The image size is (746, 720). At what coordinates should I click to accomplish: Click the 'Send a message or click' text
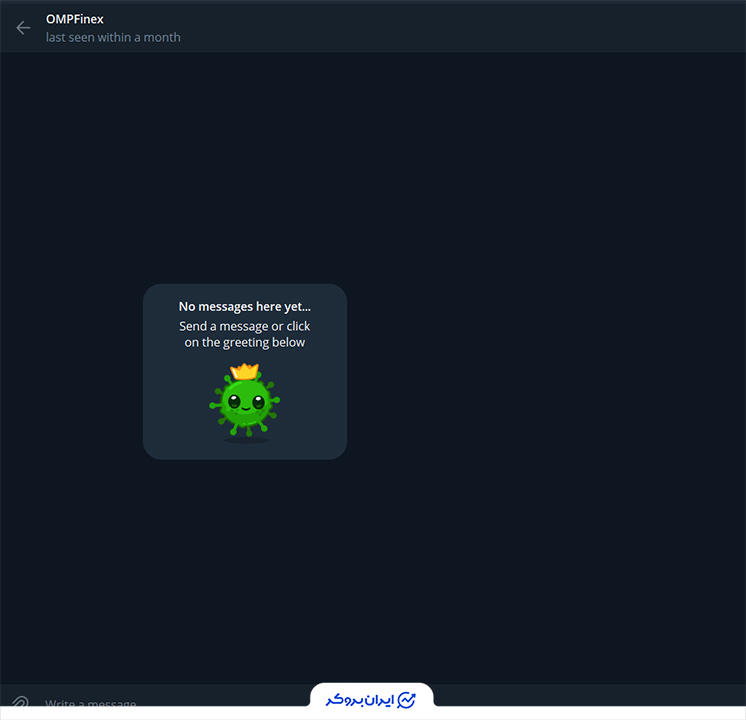tap(245, 326)
